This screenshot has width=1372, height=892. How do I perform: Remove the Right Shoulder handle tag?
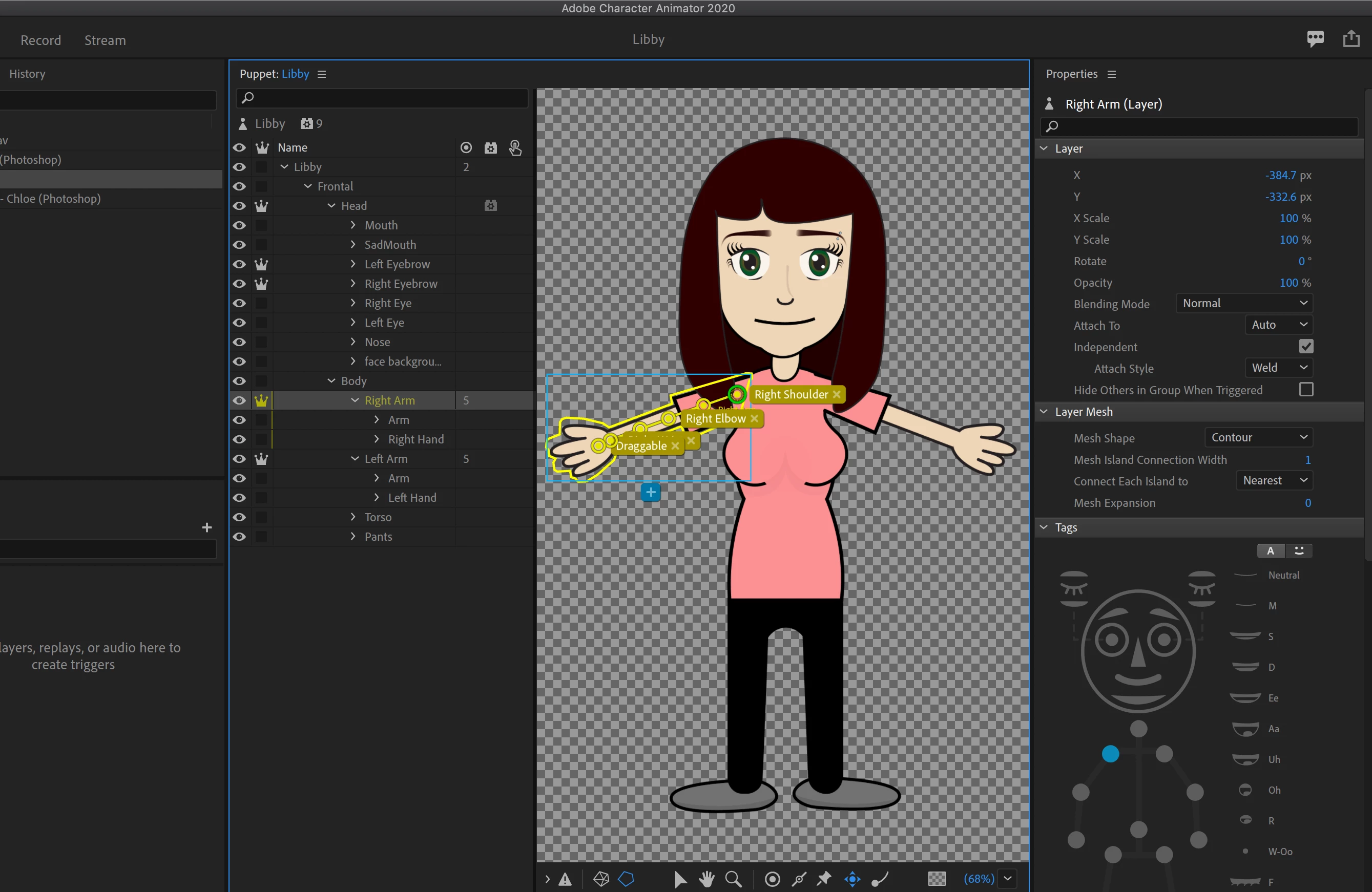[x=837, y=394]
